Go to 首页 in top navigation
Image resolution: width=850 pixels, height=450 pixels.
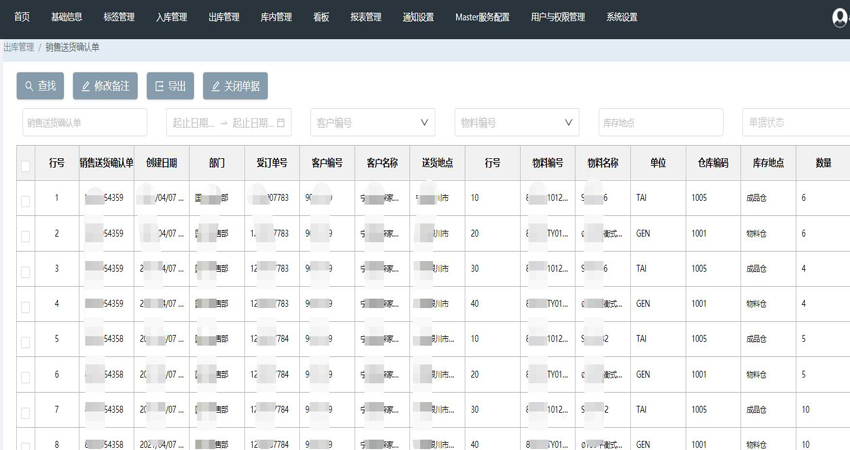pyautogui.click(x=22, y=17)
